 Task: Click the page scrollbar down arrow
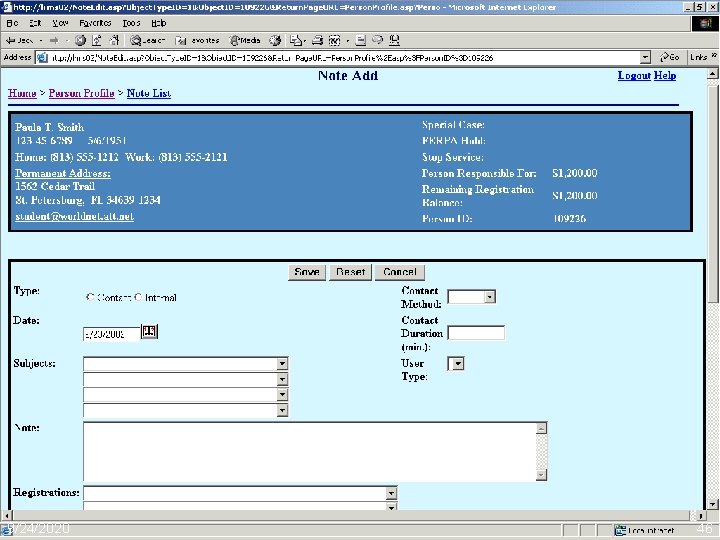[713, 504]
